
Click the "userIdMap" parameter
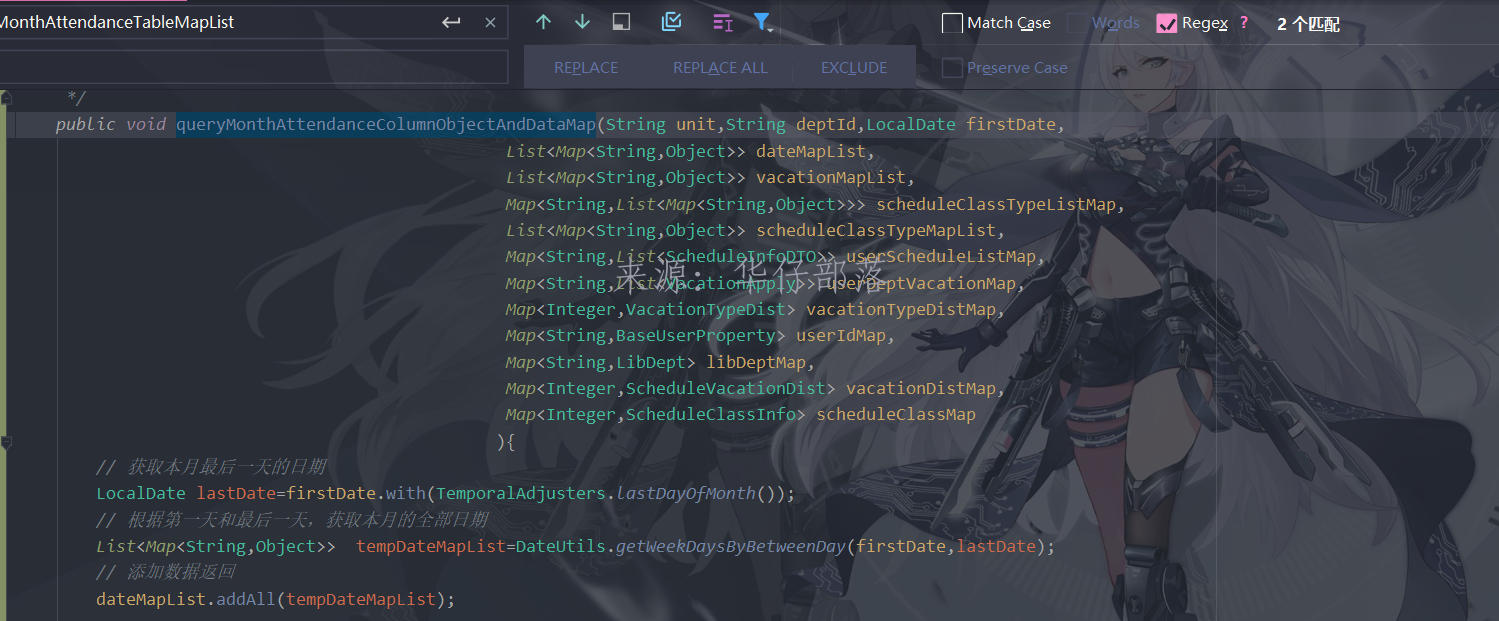[x=841, y=336]
